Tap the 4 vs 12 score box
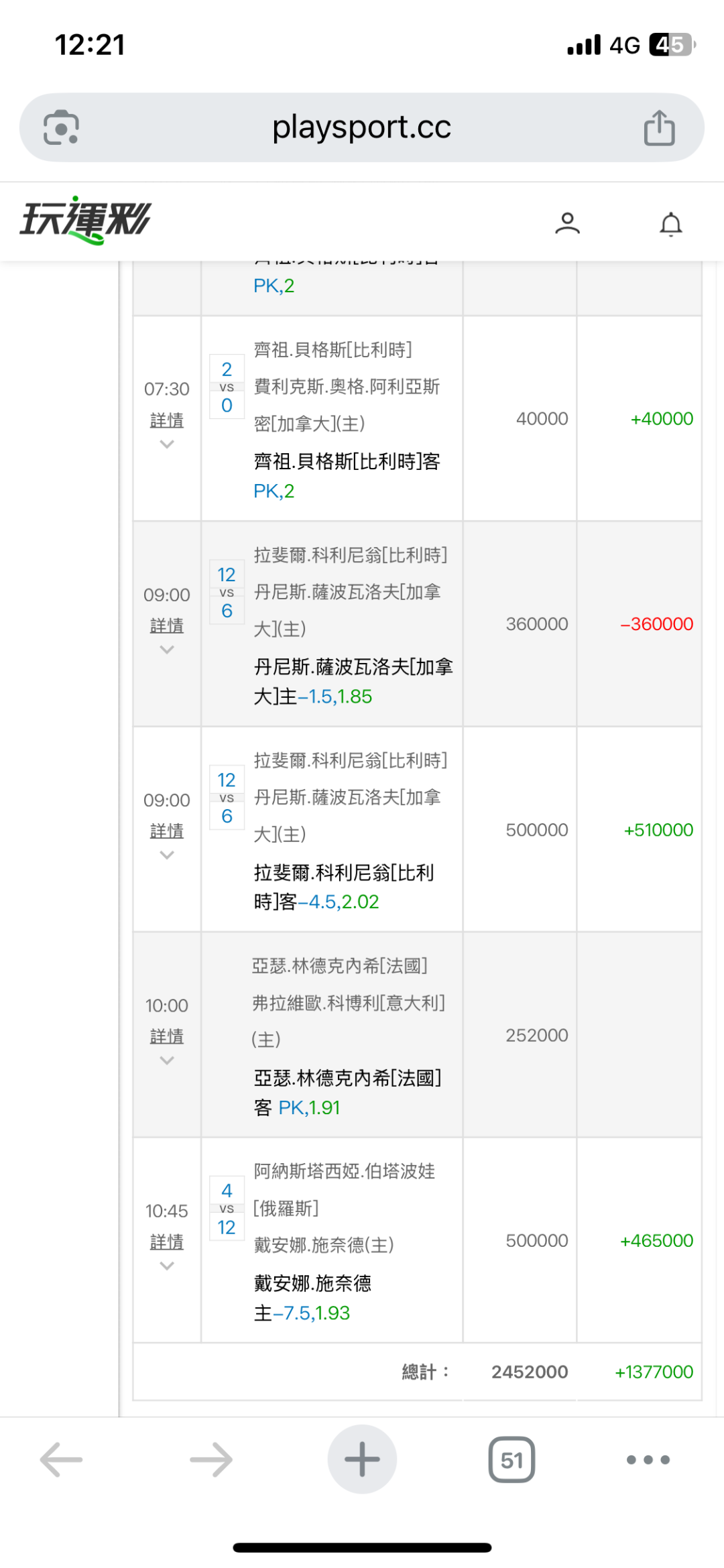The image size is (724, 1568). coord(227,1209)
